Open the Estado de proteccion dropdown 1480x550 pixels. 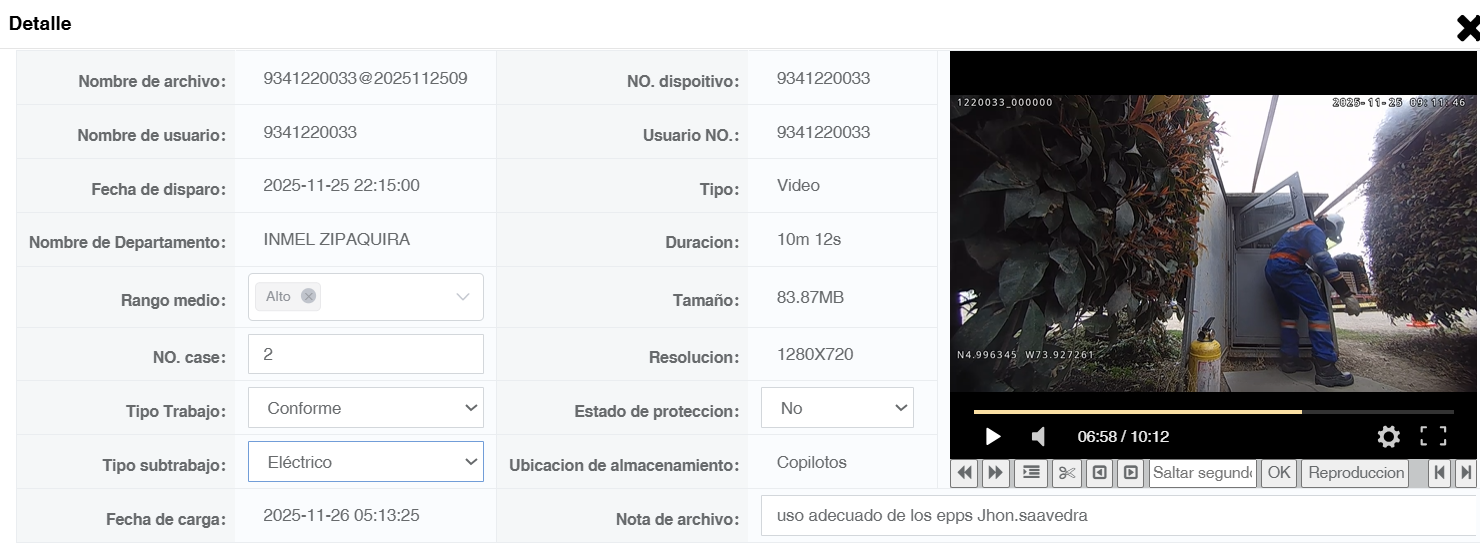point(837,408)
